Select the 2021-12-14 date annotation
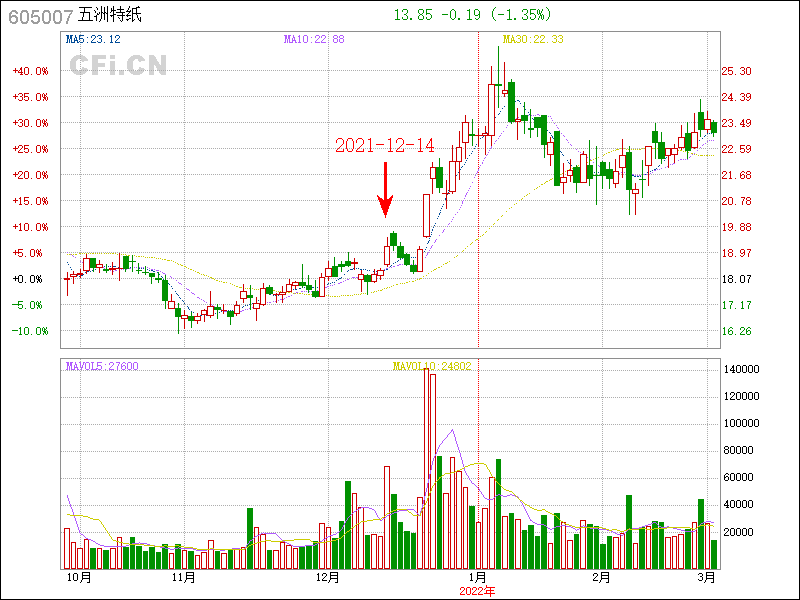Viewport: 800px width, 600px height. 384,146
